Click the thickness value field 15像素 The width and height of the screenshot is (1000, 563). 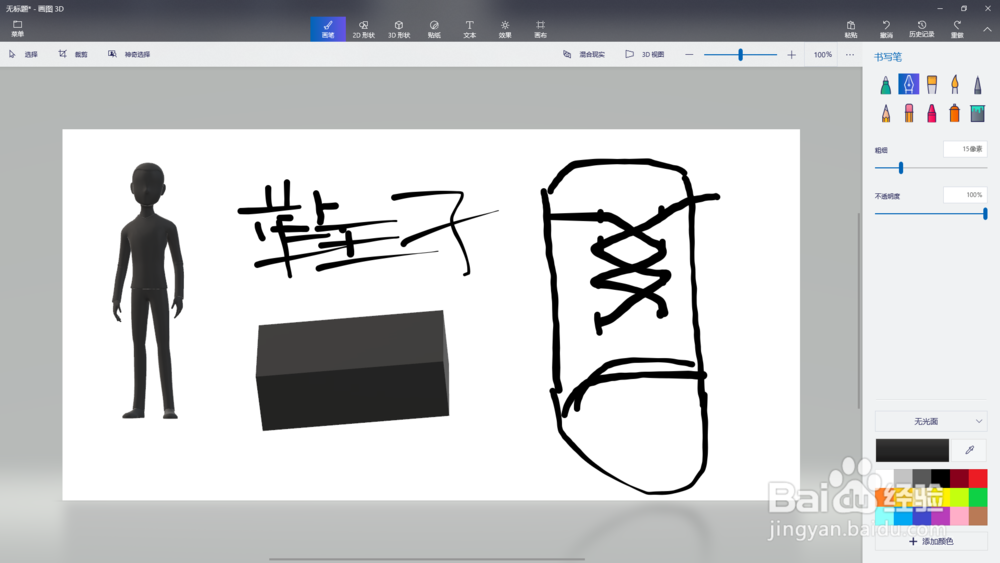pyautogui.click(x=965, y=149)
